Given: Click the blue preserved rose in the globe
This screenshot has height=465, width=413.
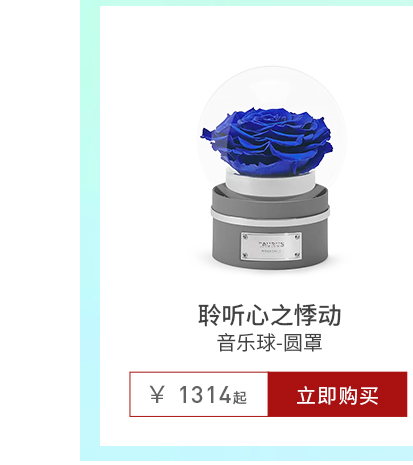Looking at the screenshot, I should point(267,141).
